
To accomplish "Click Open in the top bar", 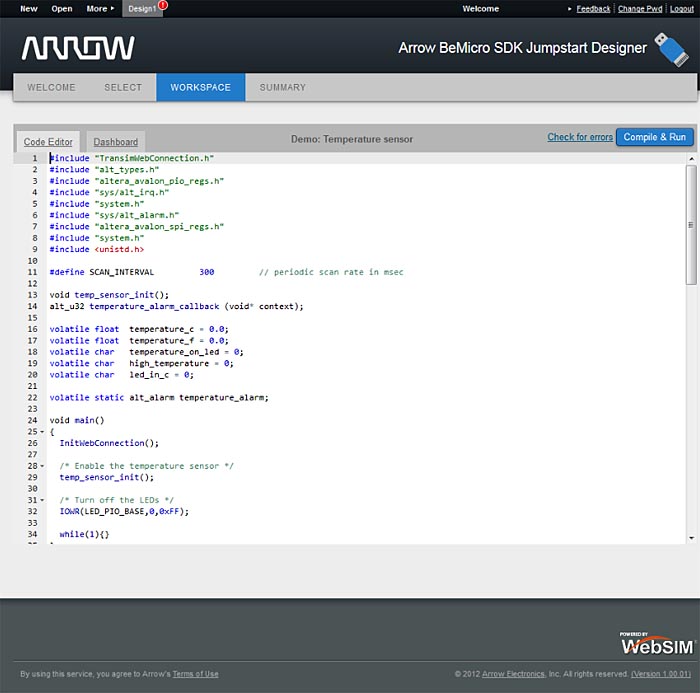I will (x=62, y=8).
